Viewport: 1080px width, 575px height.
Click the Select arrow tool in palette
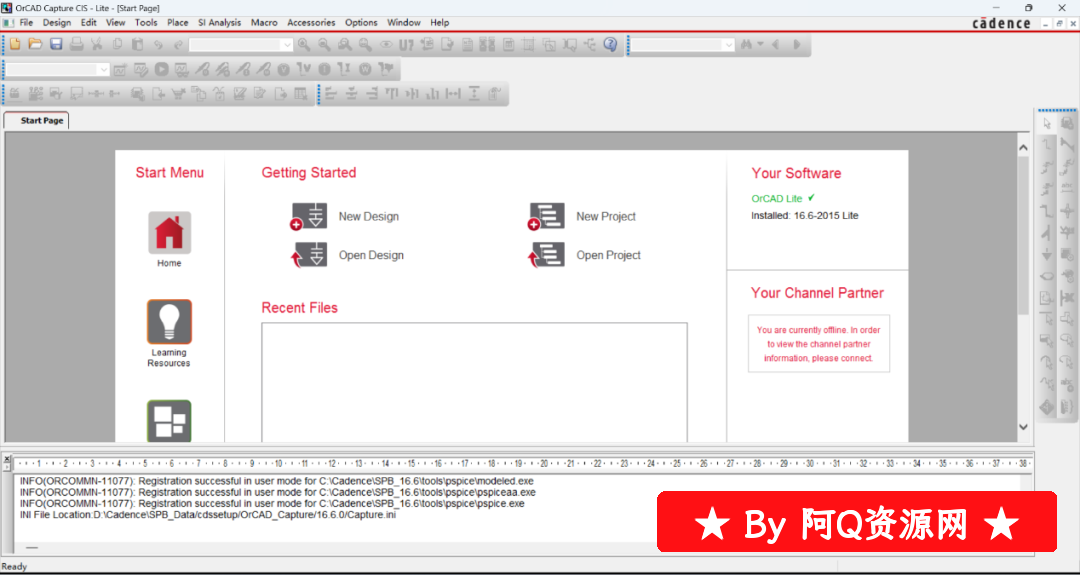(x=1047, y=124)
